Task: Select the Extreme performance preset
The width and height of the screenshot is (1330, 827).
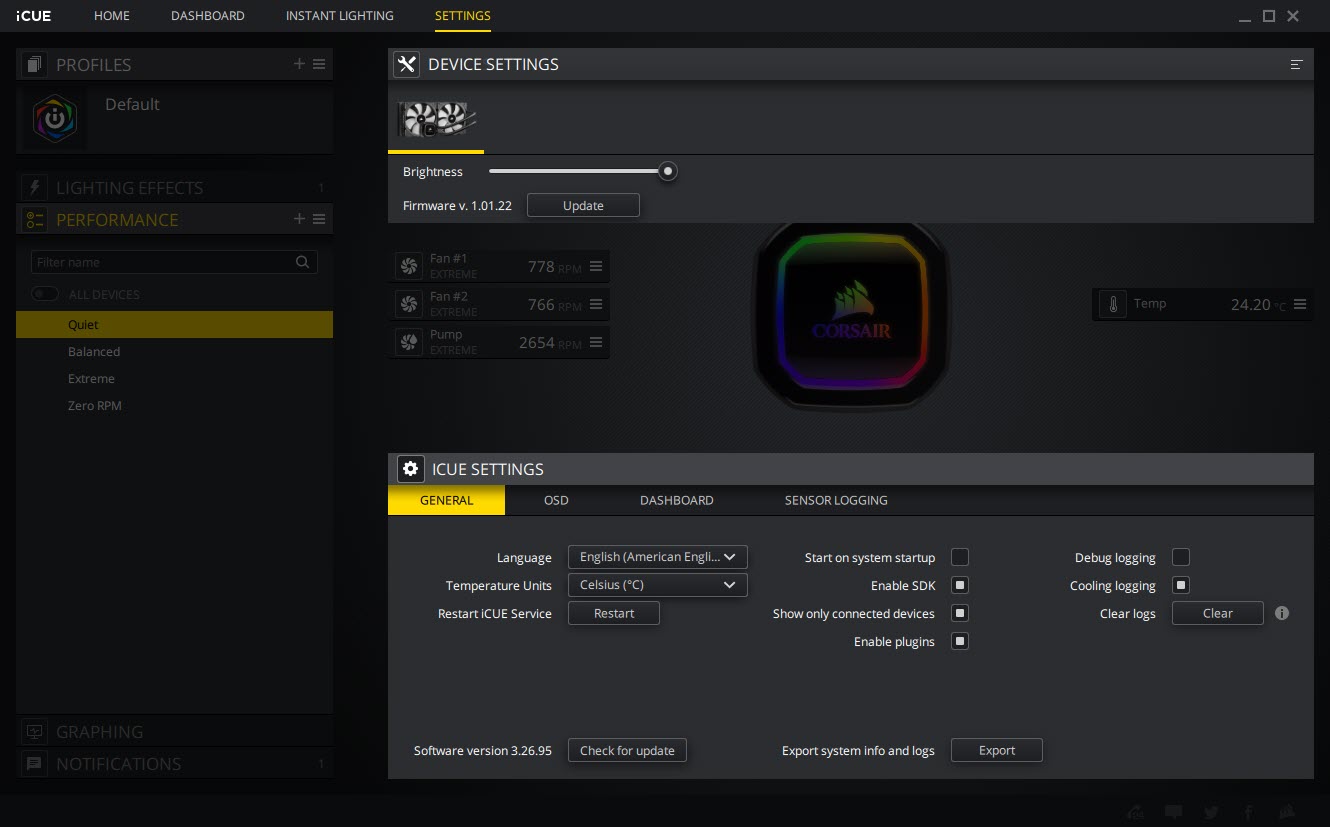Action: click(174, 378)
